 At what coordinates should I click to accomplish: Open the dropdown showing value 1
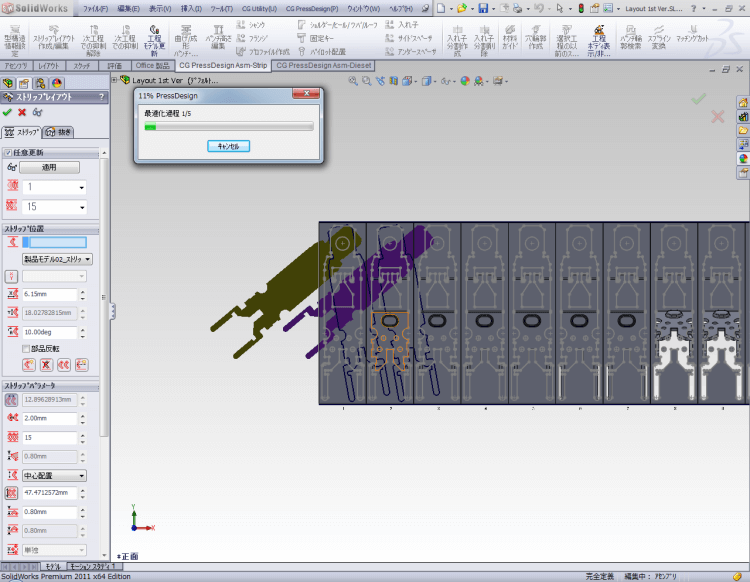[x=55, y=187]
